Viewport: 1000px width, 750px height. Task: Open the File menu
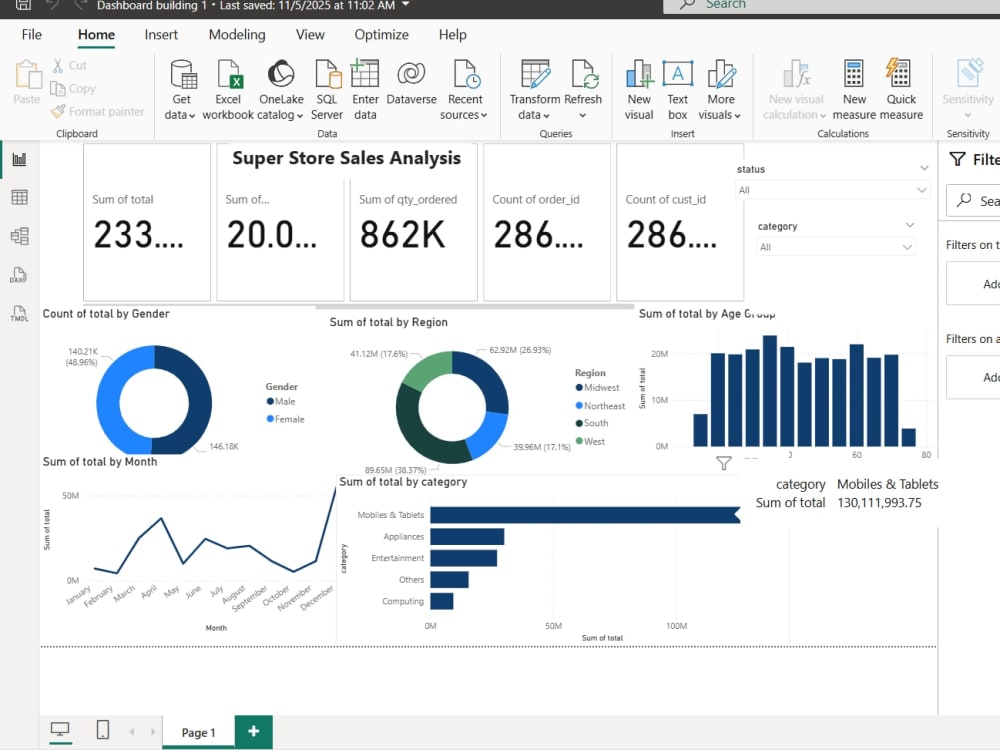click(32, 34)
